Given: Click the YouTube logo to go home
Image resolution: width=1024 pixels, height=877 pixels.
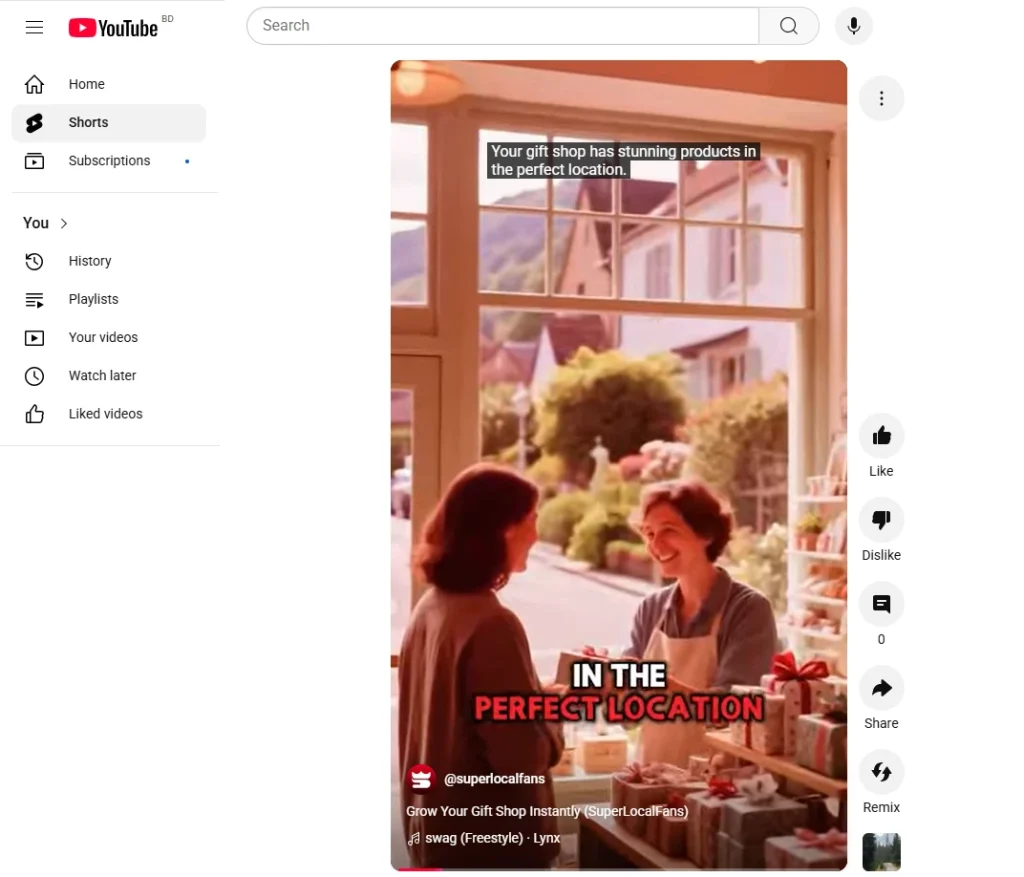Looking at the screenshot, I should pos(113,27).
